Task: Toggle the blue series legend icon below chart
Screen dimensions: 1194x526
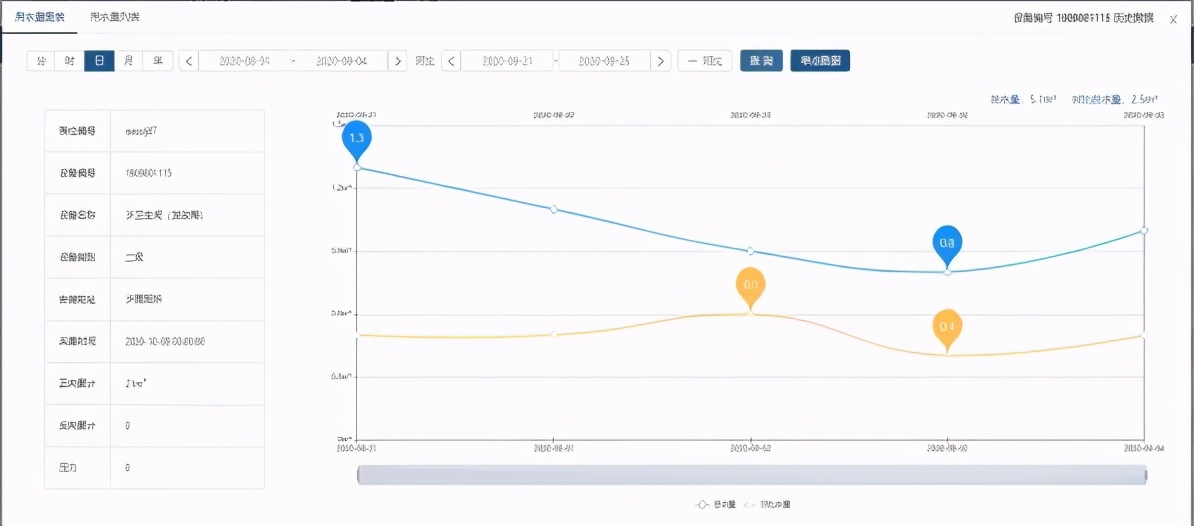Action: pyautogui.click(x=703, y=505)
